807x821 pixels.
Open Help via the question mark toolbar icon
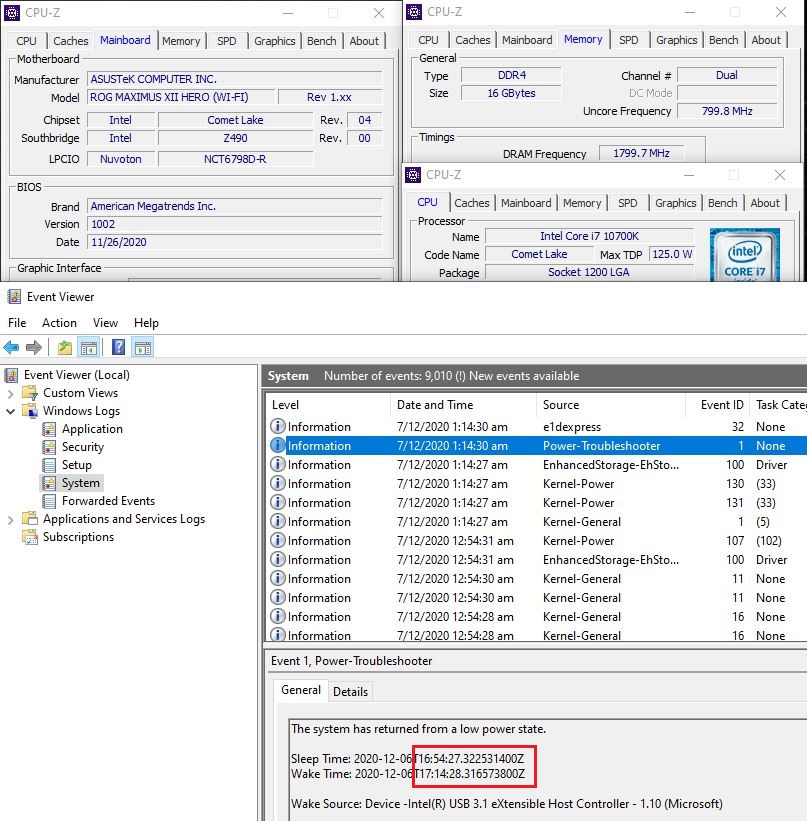pyautogui.click(x=118, y=347)
